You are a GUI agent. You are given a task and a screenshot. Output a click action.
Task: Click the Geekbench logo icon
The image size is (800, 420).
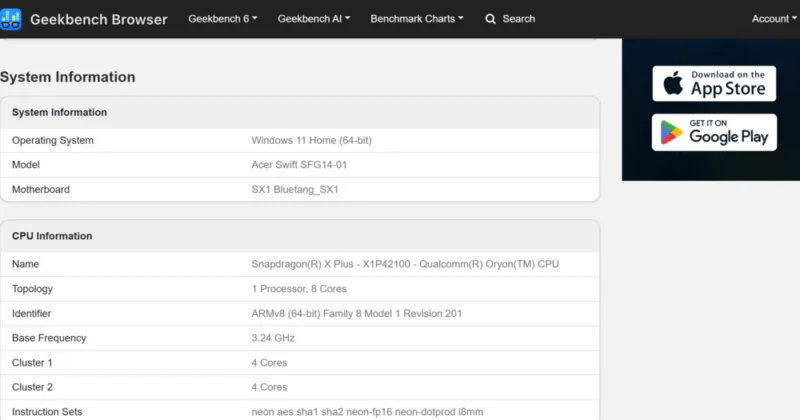10,19
